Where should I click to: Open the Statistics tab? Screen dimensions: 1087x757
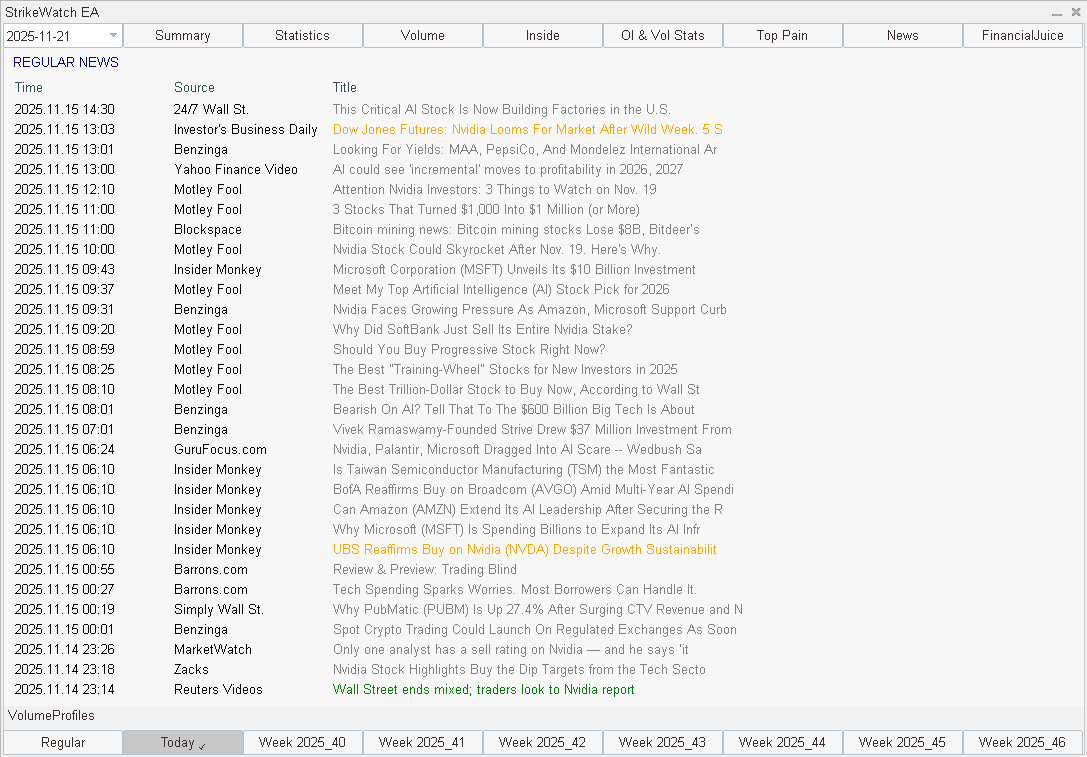[302, 35]
